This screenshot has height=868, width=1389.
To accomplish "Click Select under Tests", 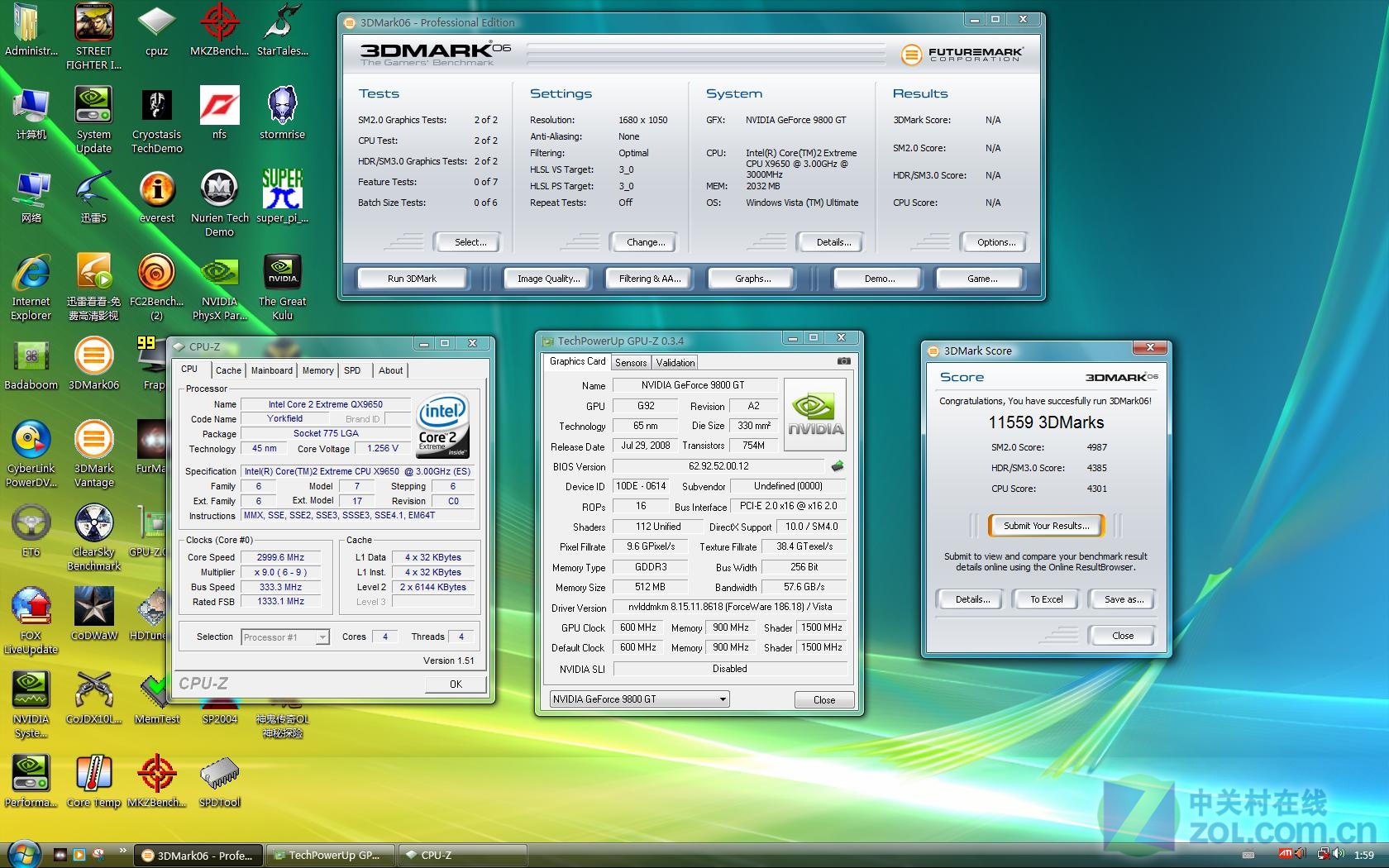I will tap(470, 242).
